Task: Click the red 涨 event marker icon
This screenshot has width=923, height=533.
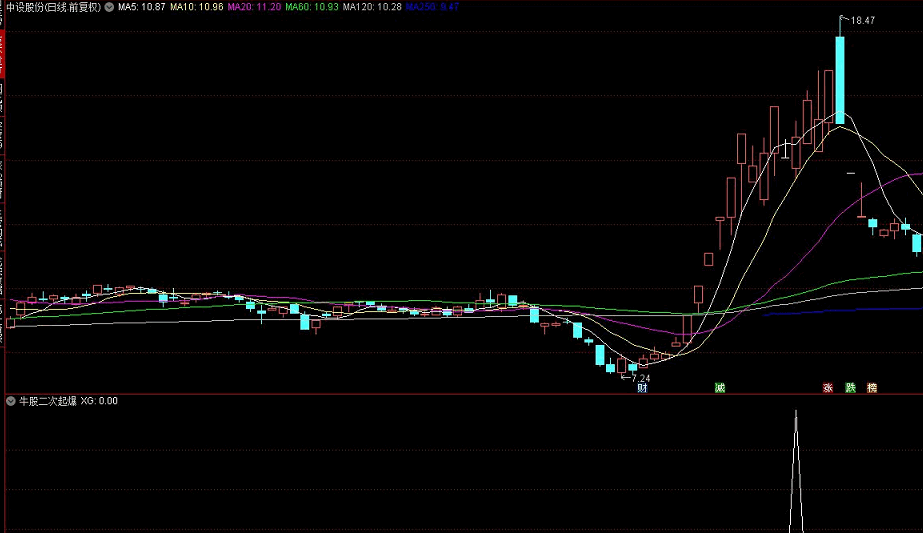Action: point(828,388)
